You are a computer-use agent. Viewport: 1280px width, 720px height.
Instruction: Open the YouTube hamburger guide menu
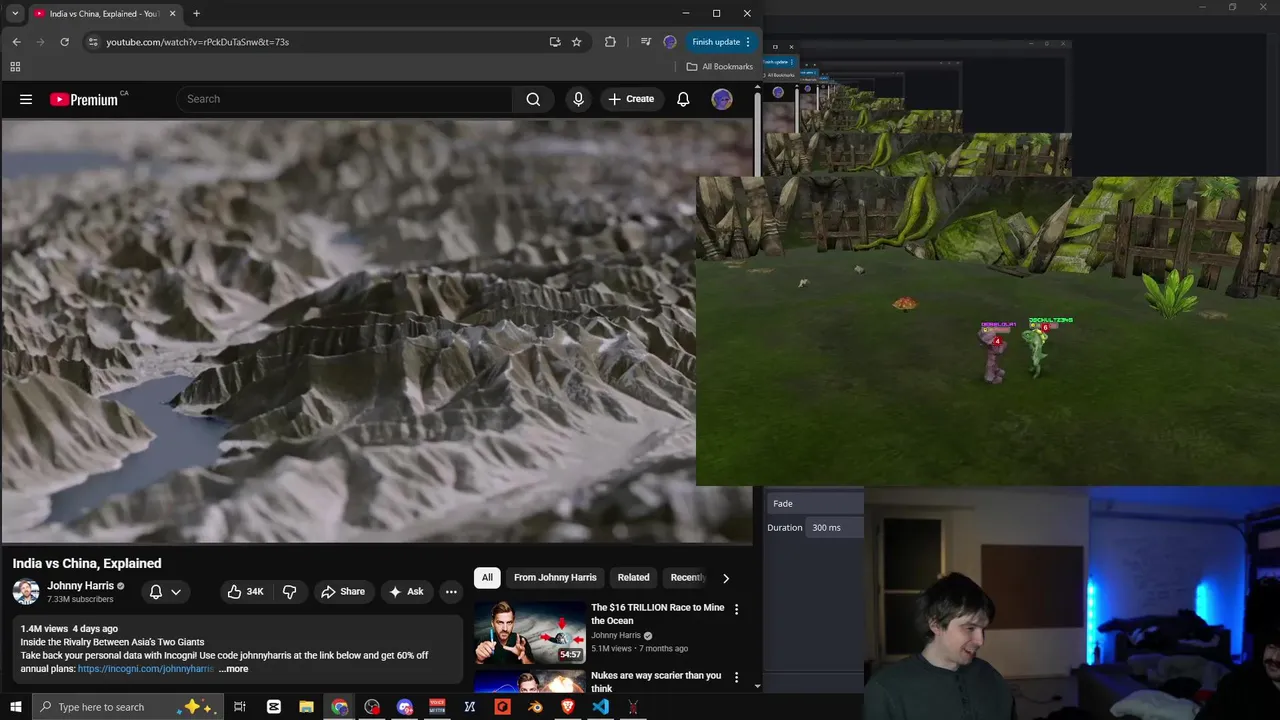[26, 99]
